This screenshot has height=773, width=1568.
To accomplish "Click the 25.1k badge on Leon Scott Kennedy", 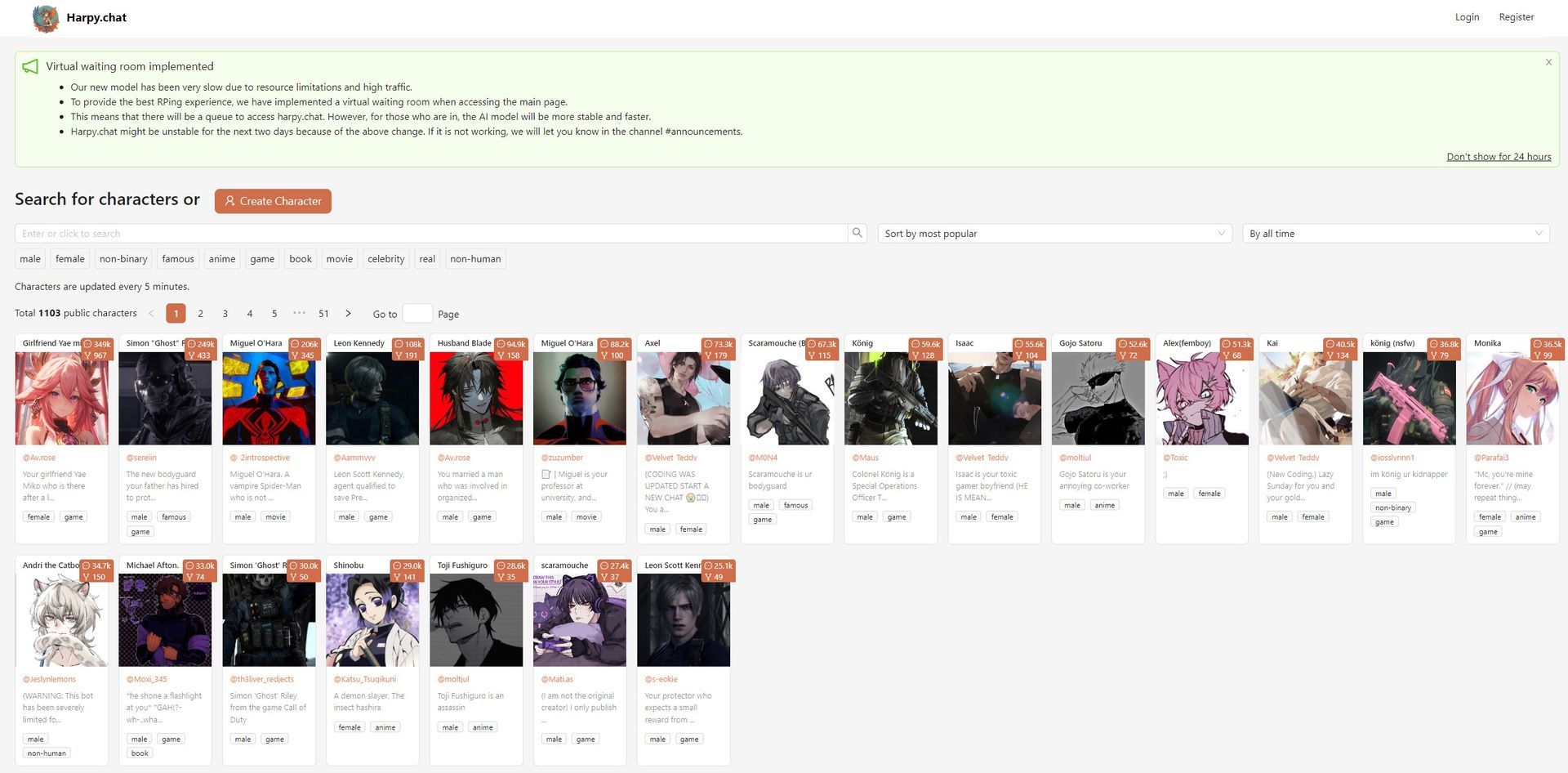I will (x=719, y=565).
